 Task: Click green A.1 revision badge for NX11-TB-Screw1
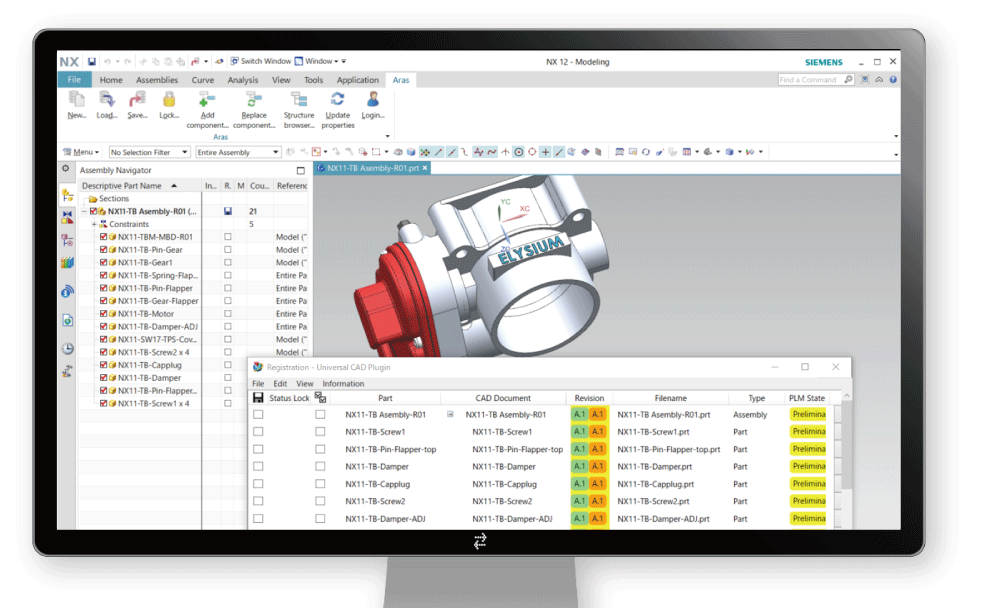click(579, 432)
